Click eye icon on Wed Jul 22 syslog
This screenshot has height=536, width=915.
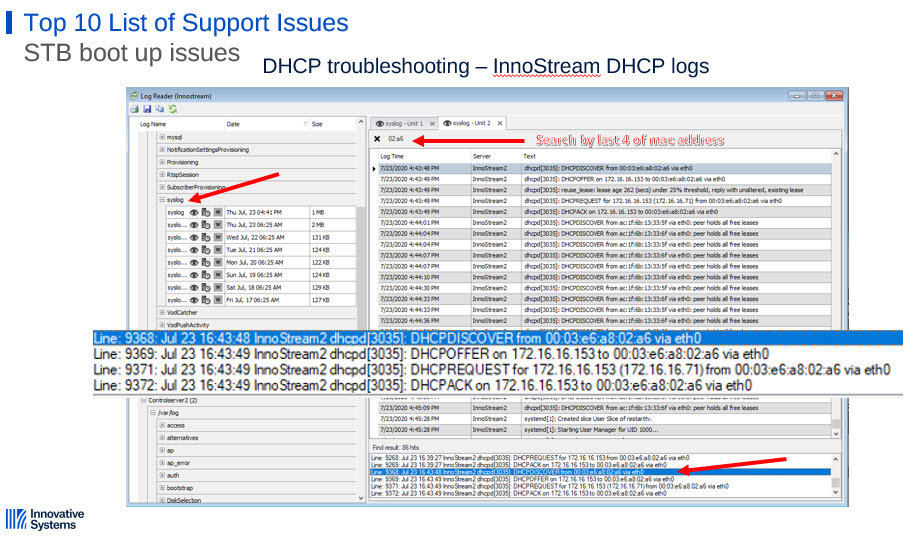[x=194, y=237]
